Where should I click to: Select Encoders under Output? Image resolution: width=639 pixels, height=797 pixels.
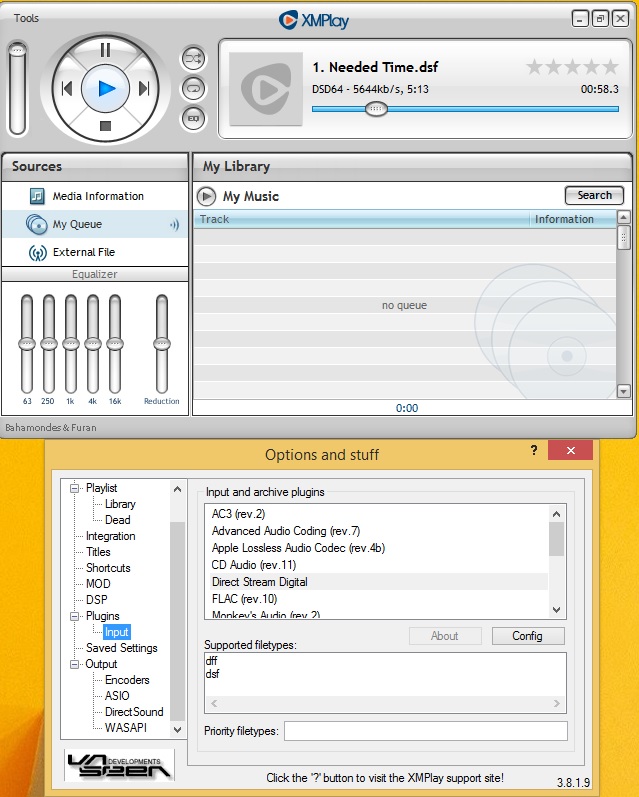127,680
